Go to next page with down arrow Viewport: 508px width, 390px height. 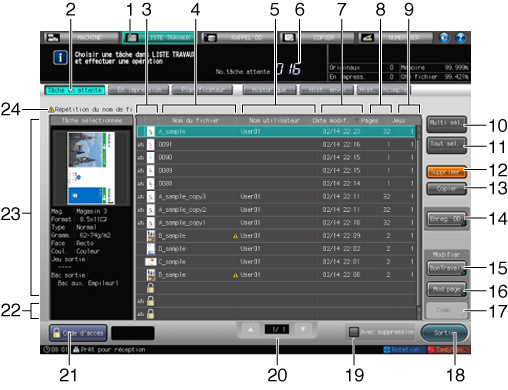[x=303, y=330]
